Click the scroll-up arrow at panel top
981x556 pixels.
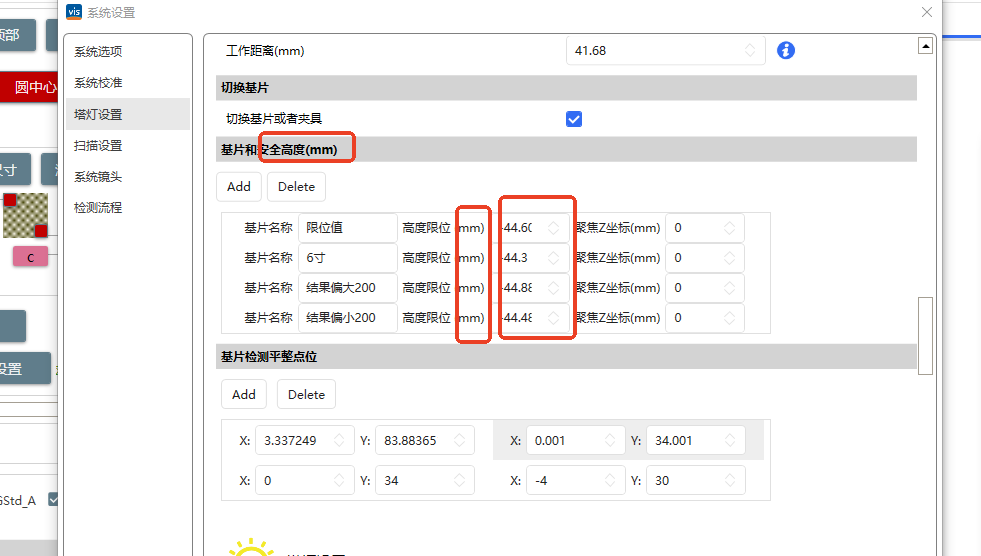[925, 46]
